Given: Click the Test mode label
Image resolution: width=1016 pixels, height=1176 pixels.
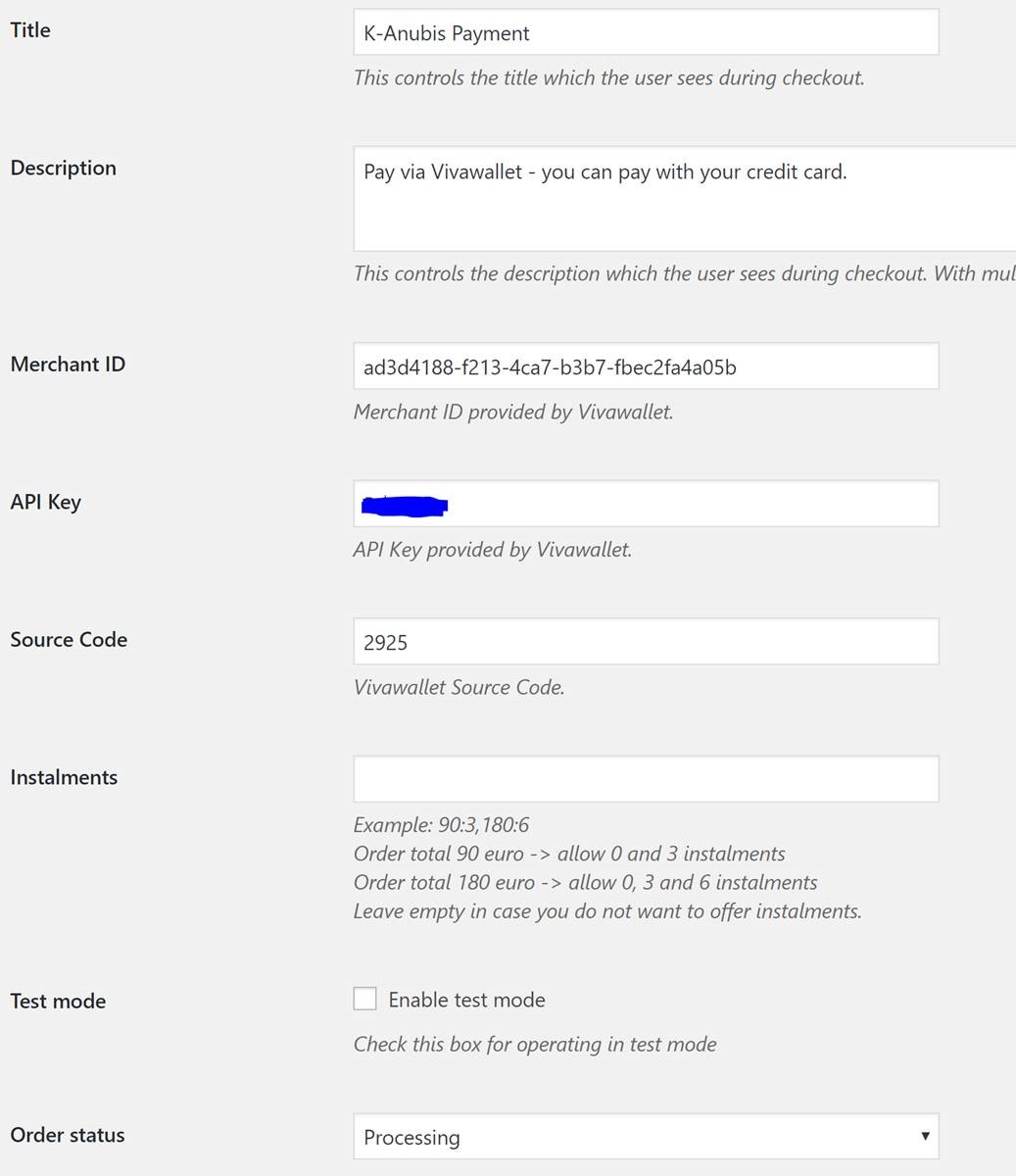Looking at the screenshot, I should pyautogui.click(x=57, y=1001).
